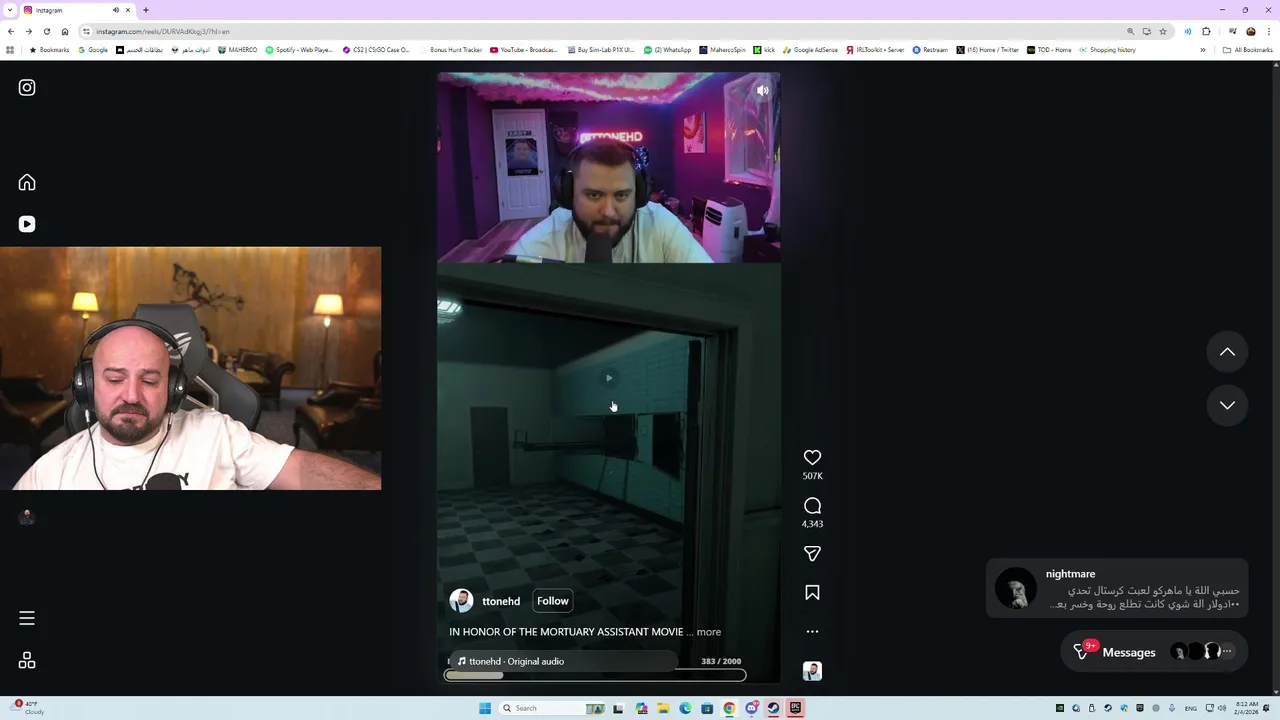
Task: Open nightmare message notification
Action: [1117, 589]
